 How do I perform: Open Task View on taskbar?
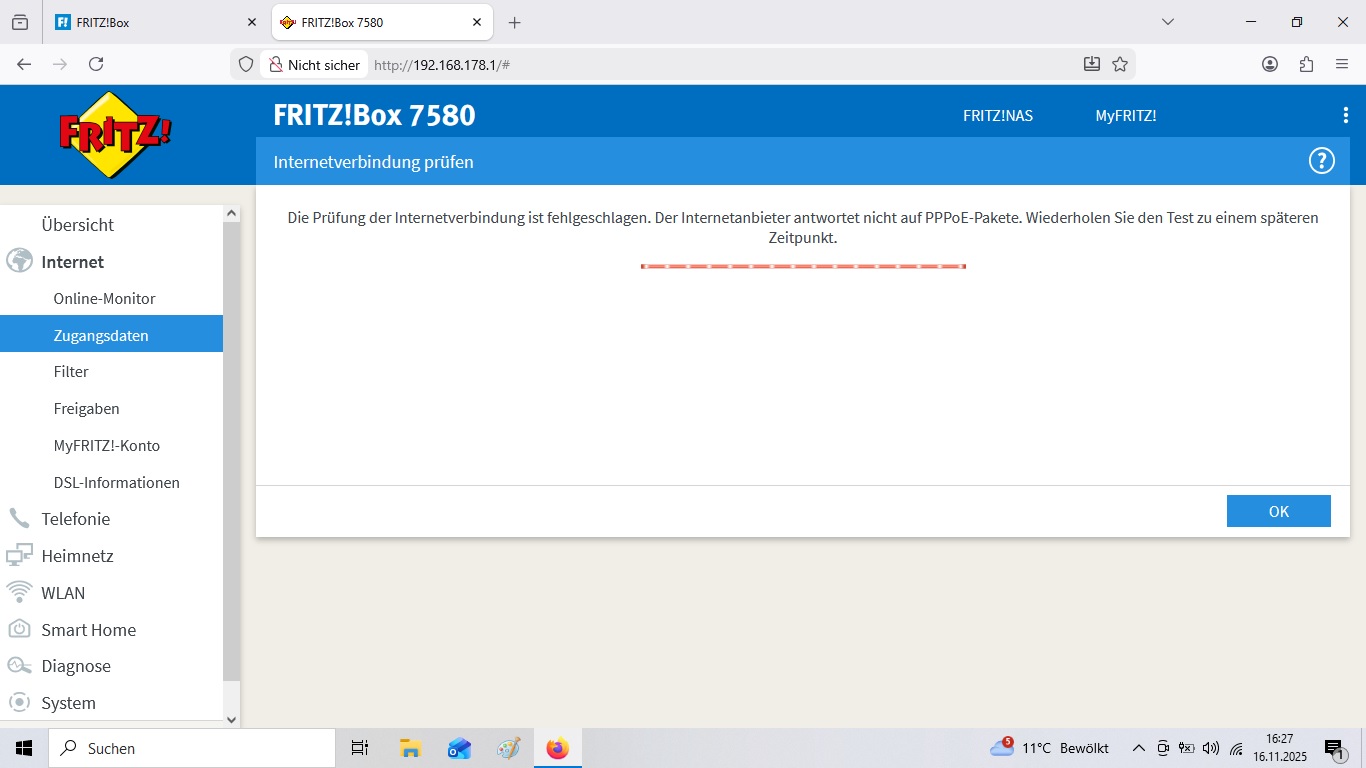click(x=360, y=748)
